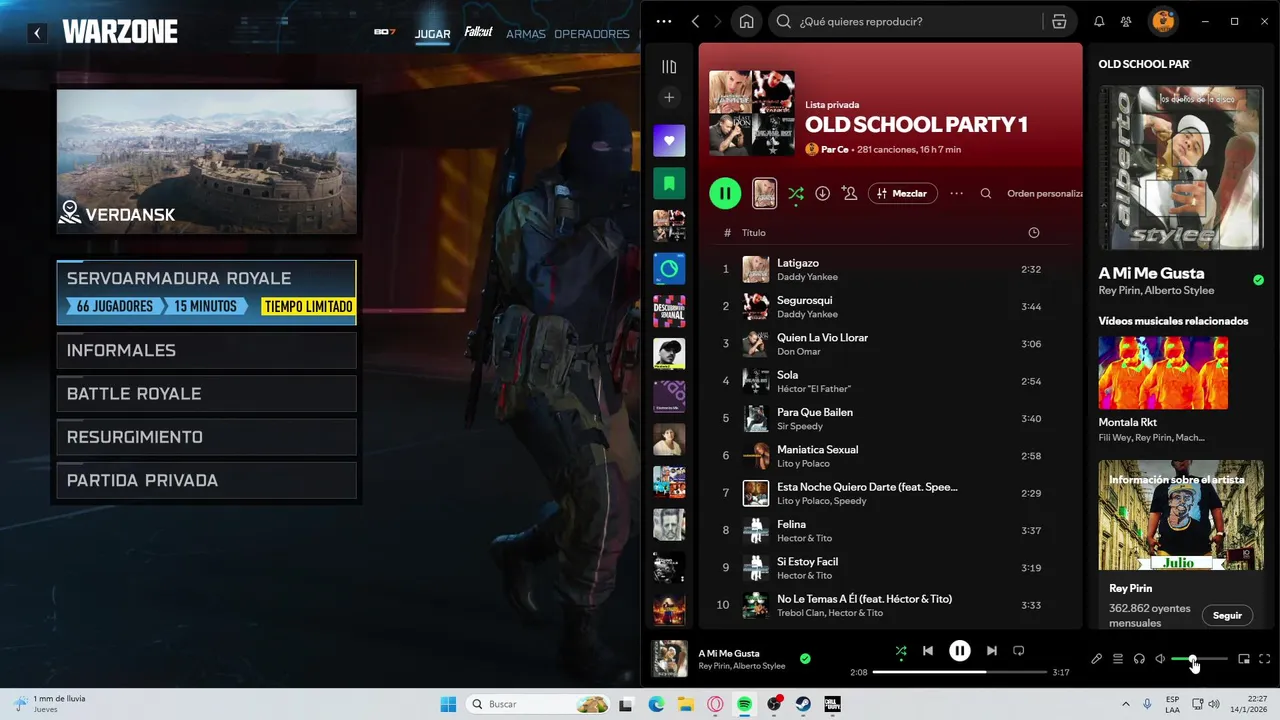
Task: Toggle playlist shuffle next to green pause
Action: click(795, 193)
